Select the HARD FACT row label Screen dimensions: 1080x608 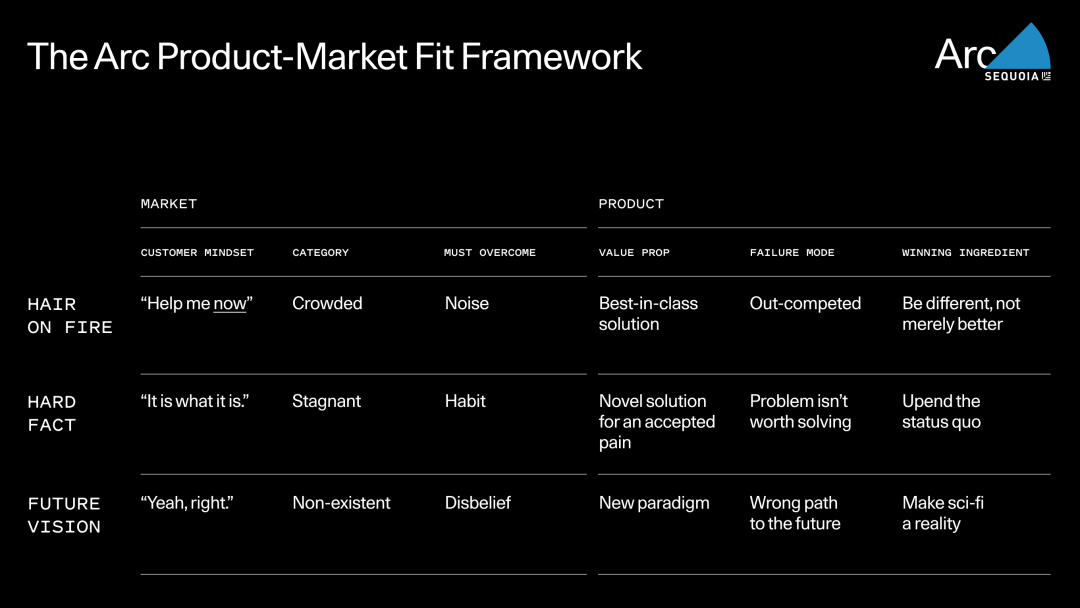[52, 413]
